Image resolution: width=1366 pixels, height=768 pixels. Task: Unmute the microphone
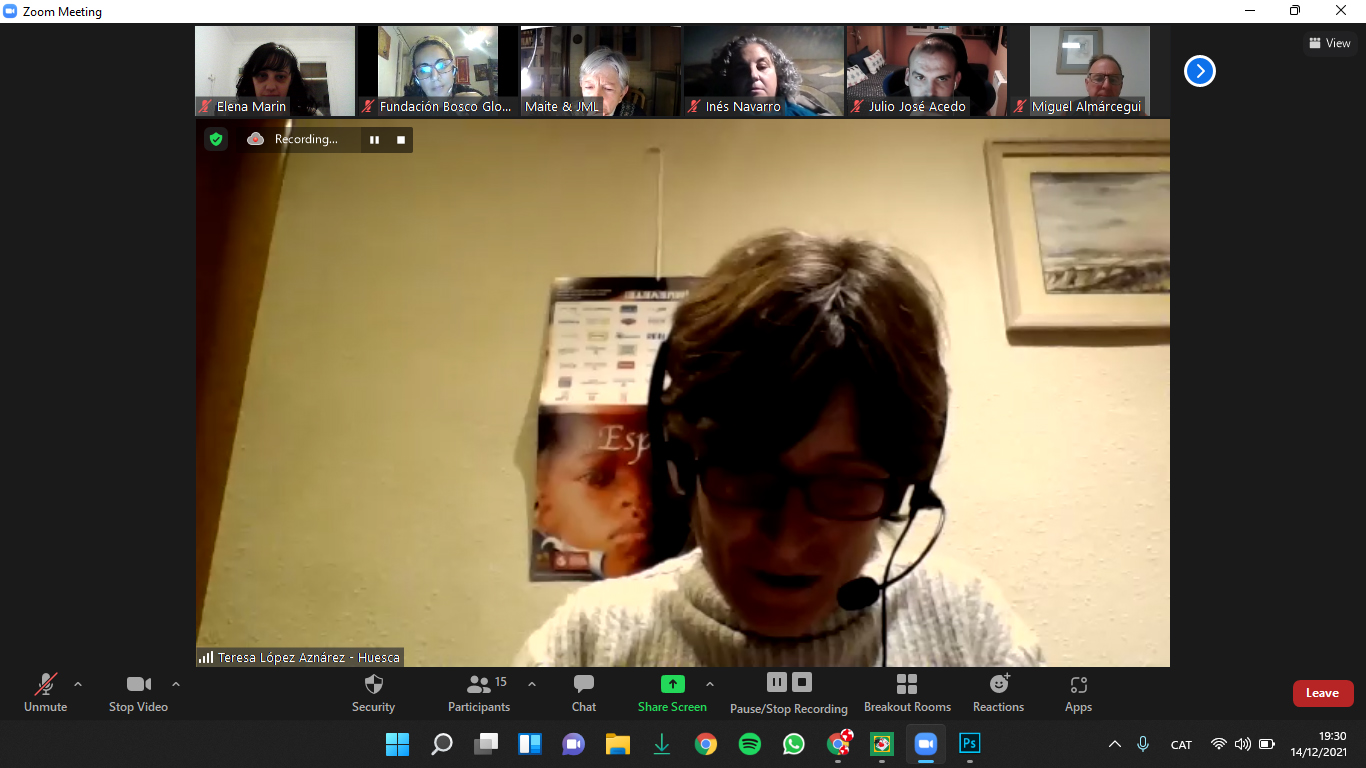(x=46, y=693)
